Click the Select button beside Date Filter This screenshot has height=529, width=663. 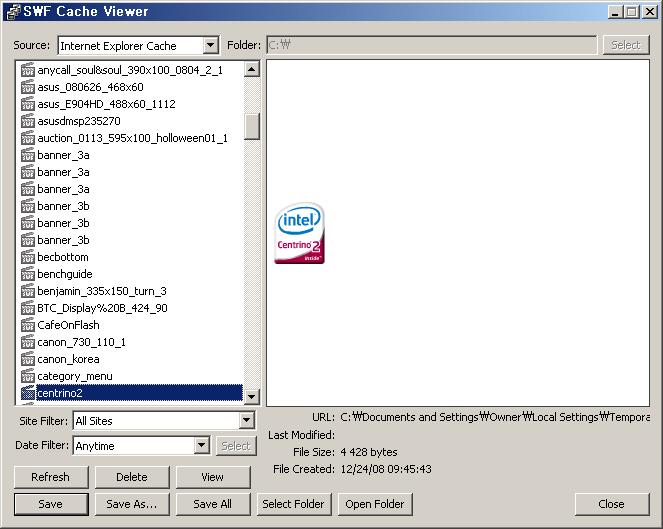(x=236, y=445)
